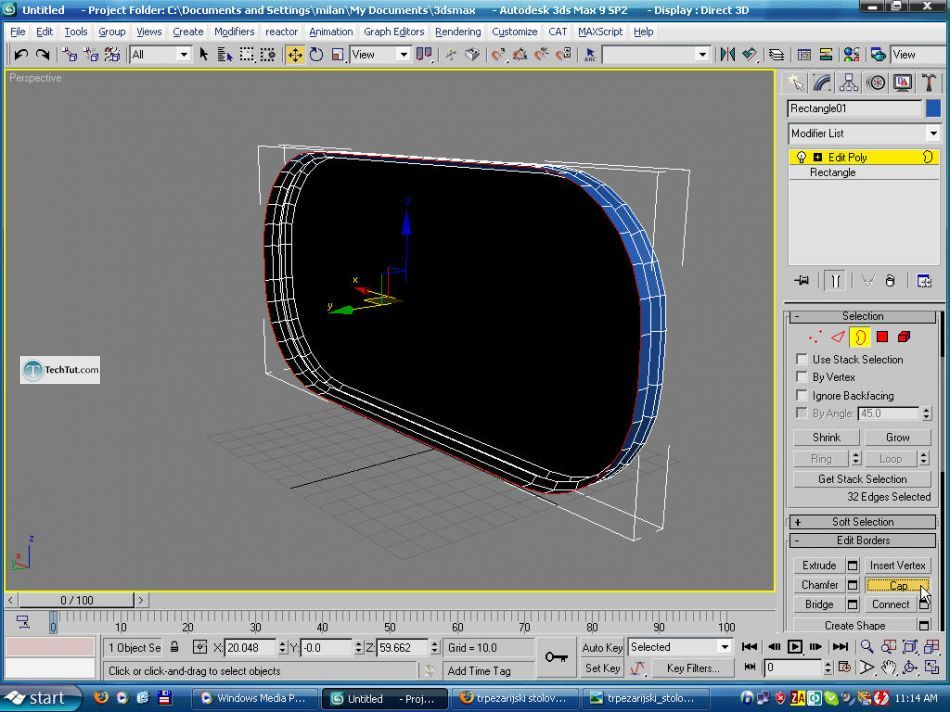Click the key icon for Set Keys
Image resolution: width=950 pixels, height=712 pixels.
(x=556, y=657)
